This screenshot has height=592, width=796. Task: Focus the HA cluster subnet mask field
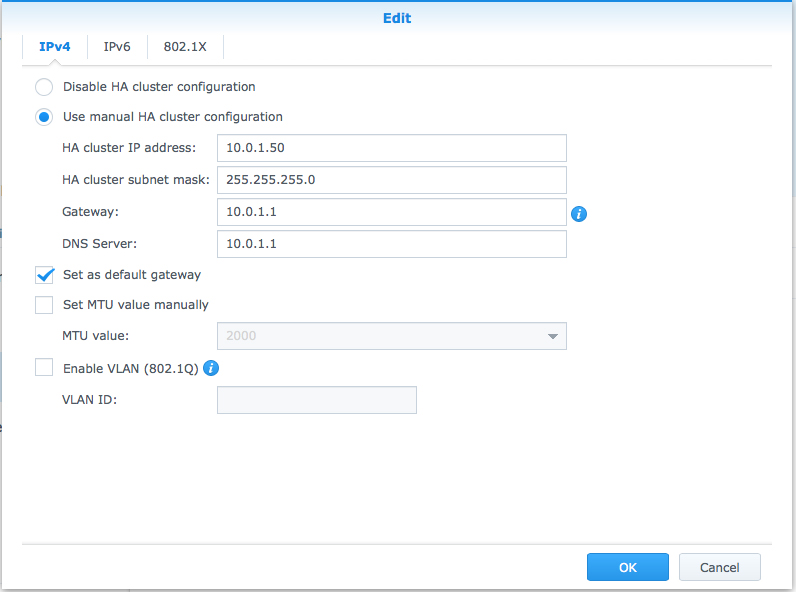tap(391, 180)
